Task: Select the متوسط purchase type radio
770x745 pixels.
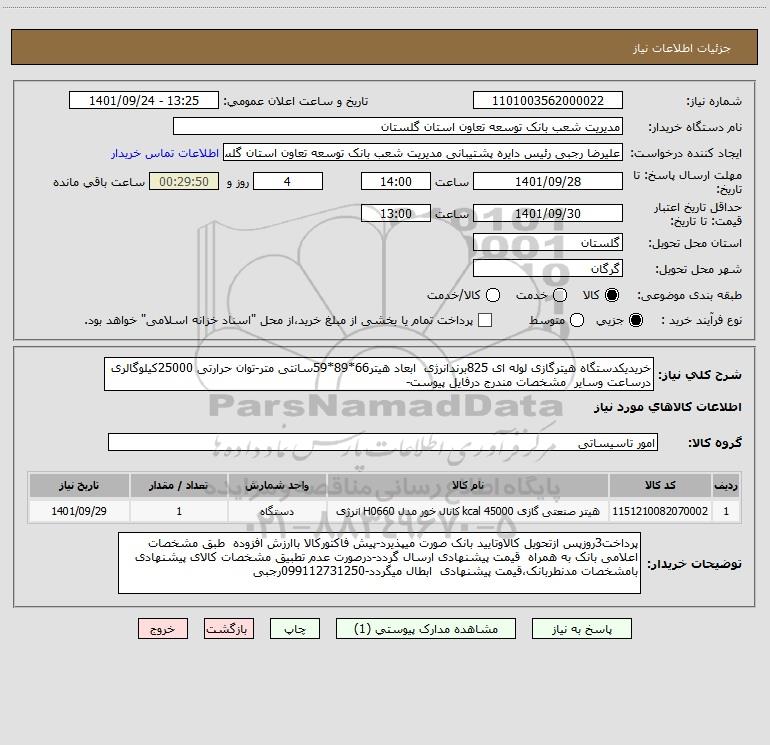Action: [x=577, y=320]
